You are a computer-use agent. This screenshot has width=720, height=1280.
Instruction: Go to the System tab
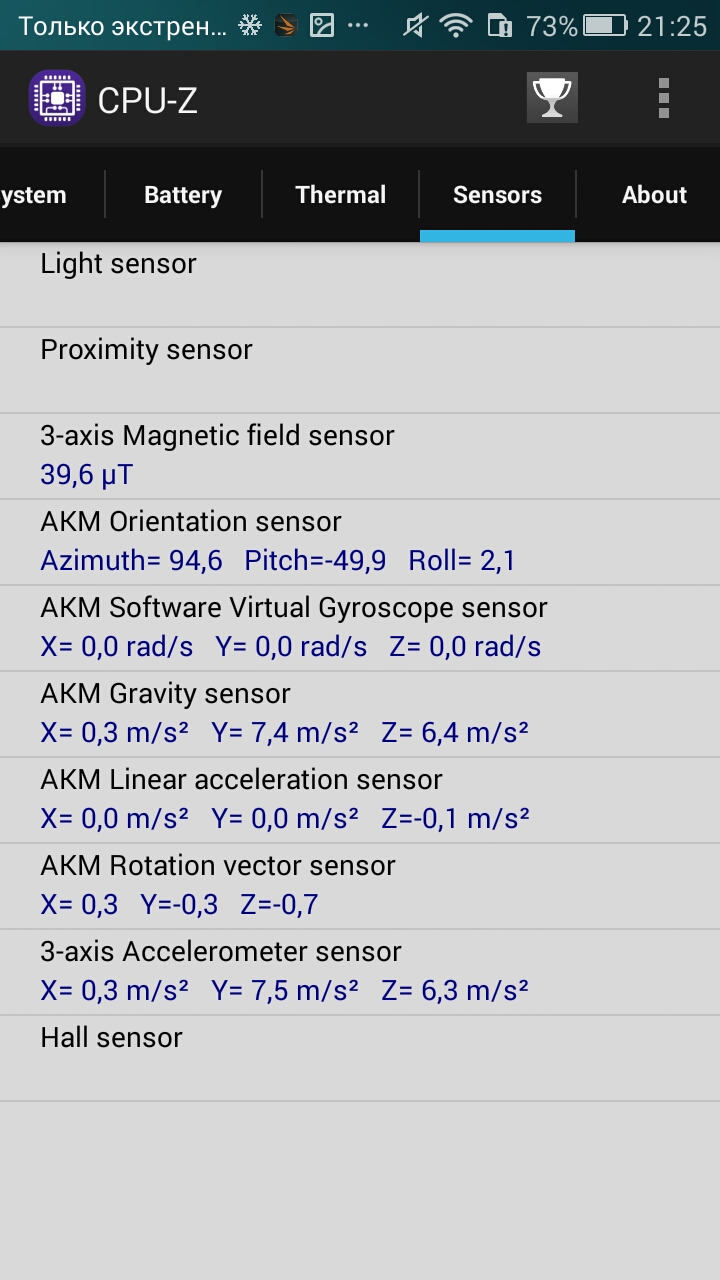point(52,195)
